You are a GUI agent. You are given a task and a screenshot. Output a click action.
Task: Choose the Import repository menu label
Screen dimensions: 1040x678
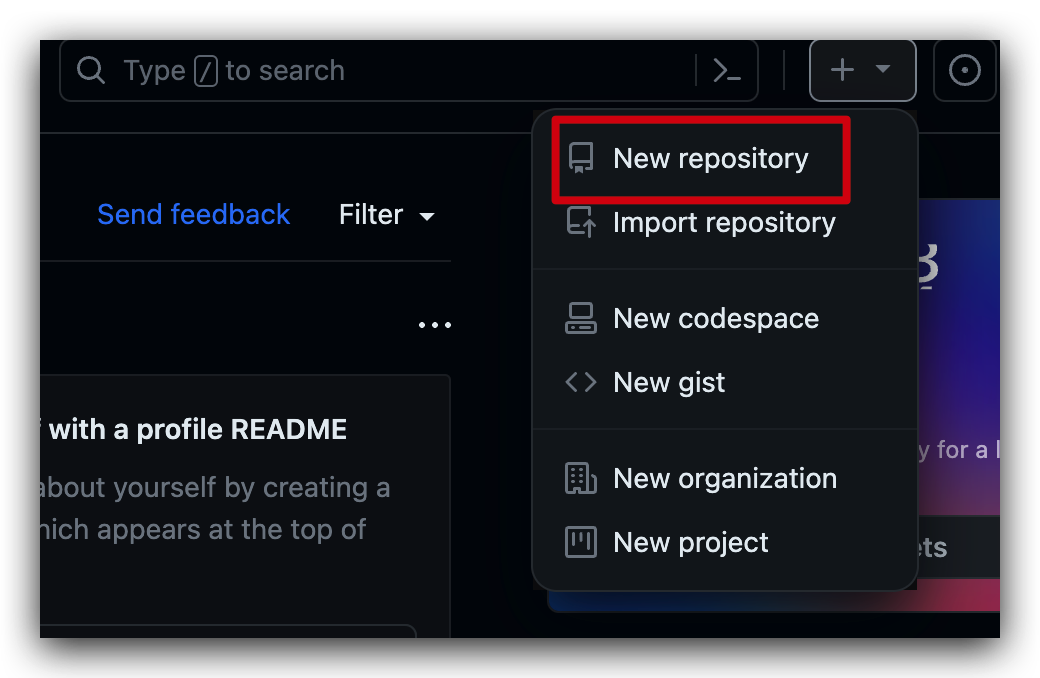pos(724,222)
